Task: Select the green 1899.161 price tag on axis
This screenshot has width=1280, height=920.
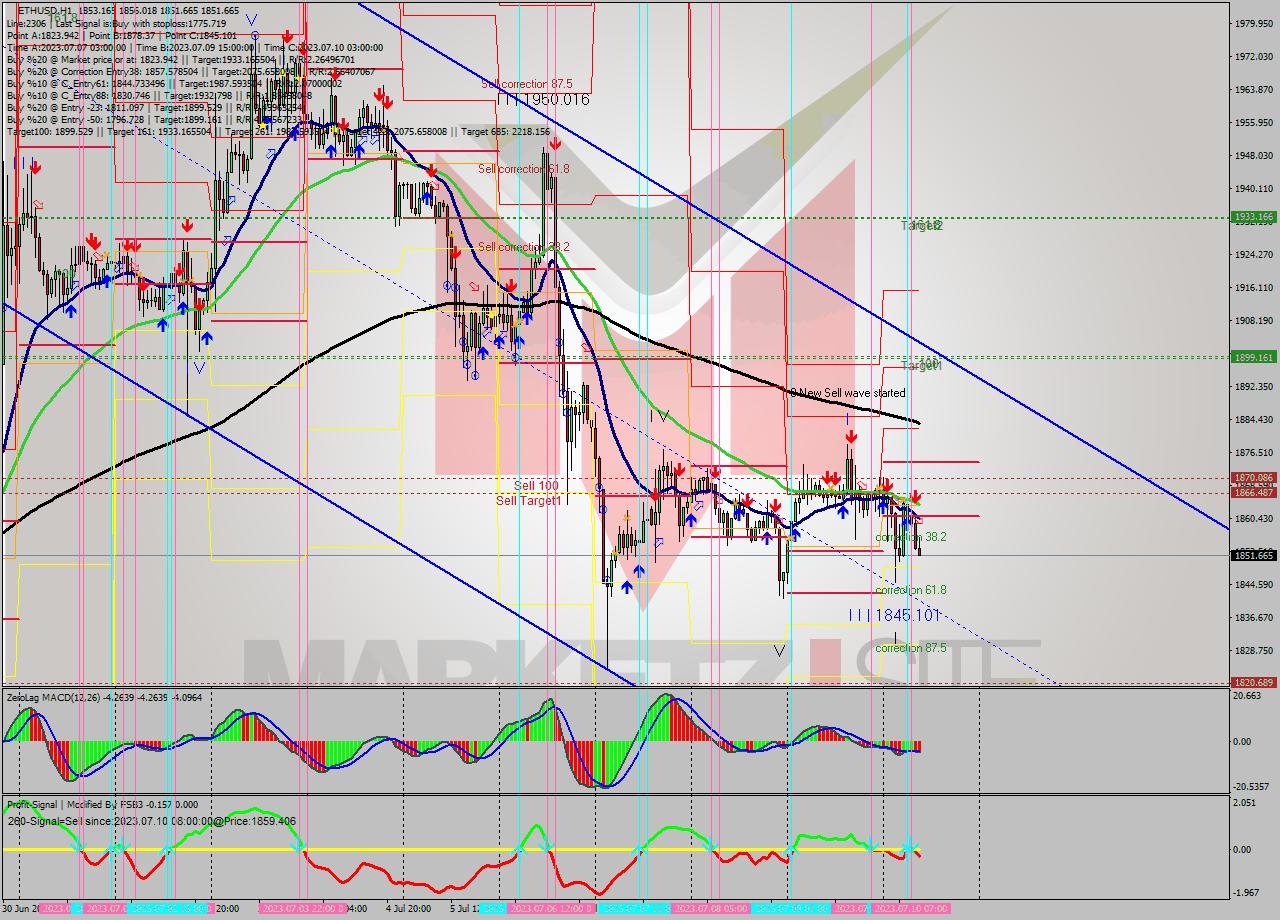Action: pos(1252,357)
